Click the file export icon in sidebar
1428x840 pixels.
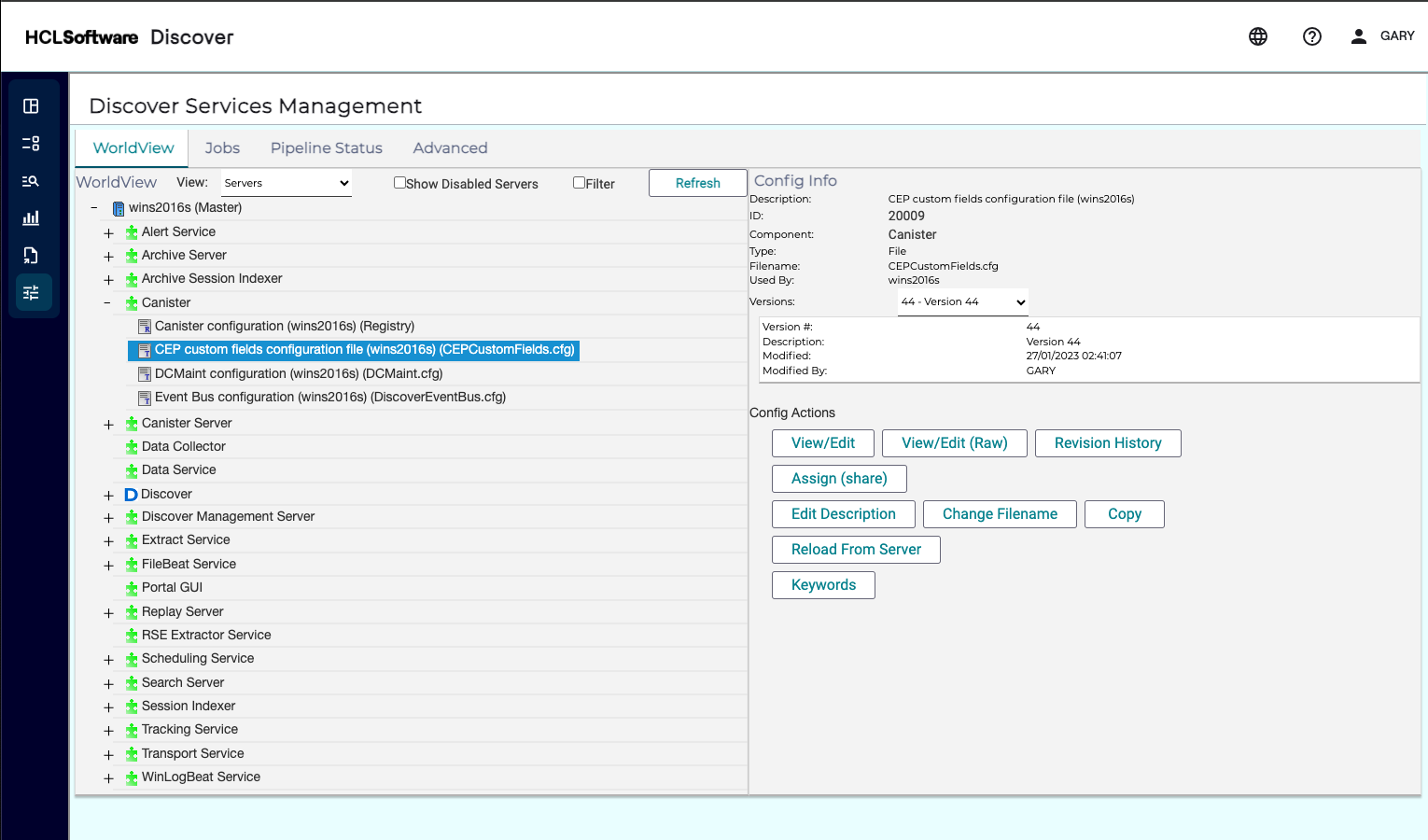pos(31,256)
